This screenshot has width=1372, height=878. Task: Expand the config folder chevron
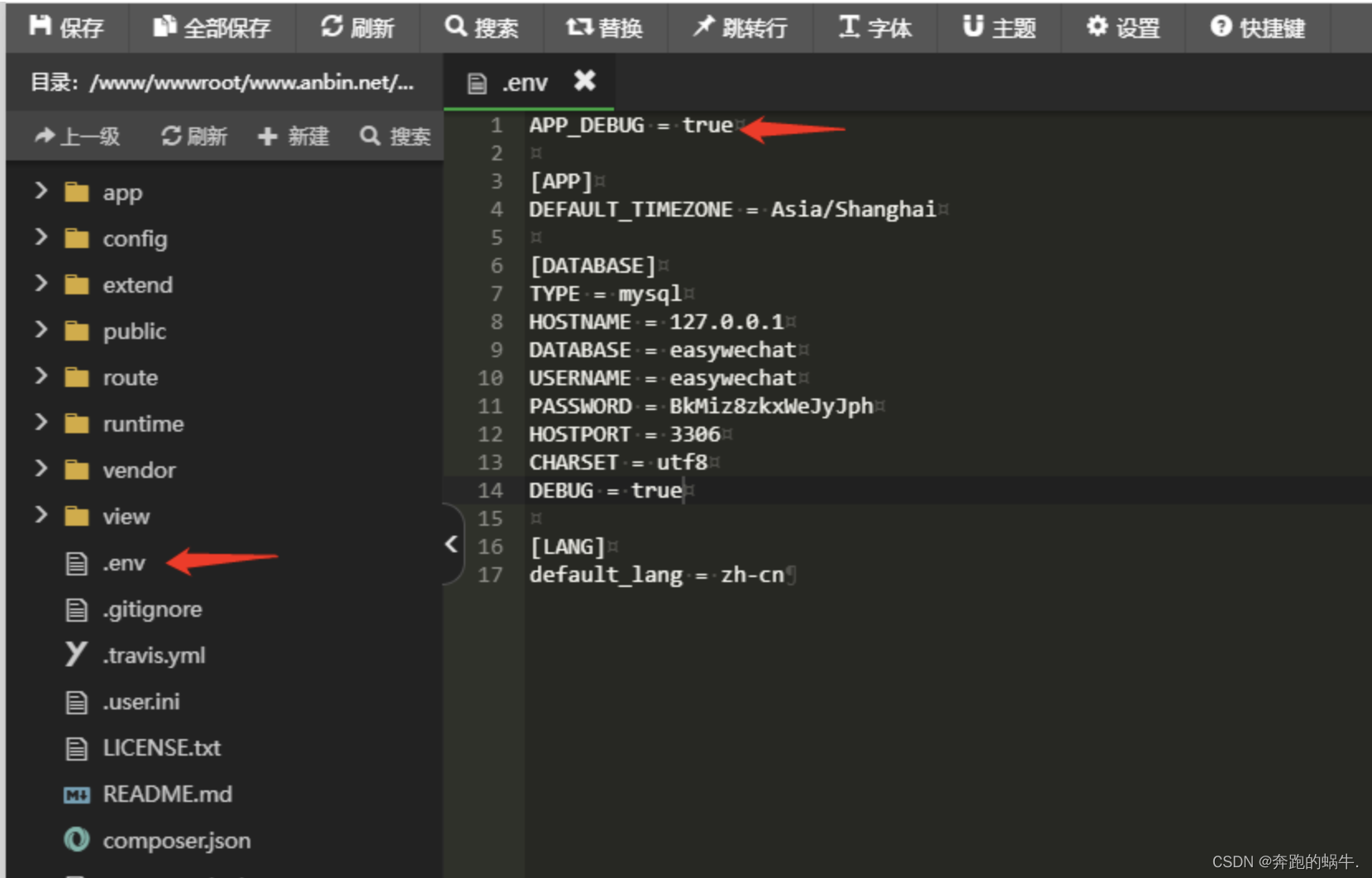pyautogui.click(x=40, y=237)
